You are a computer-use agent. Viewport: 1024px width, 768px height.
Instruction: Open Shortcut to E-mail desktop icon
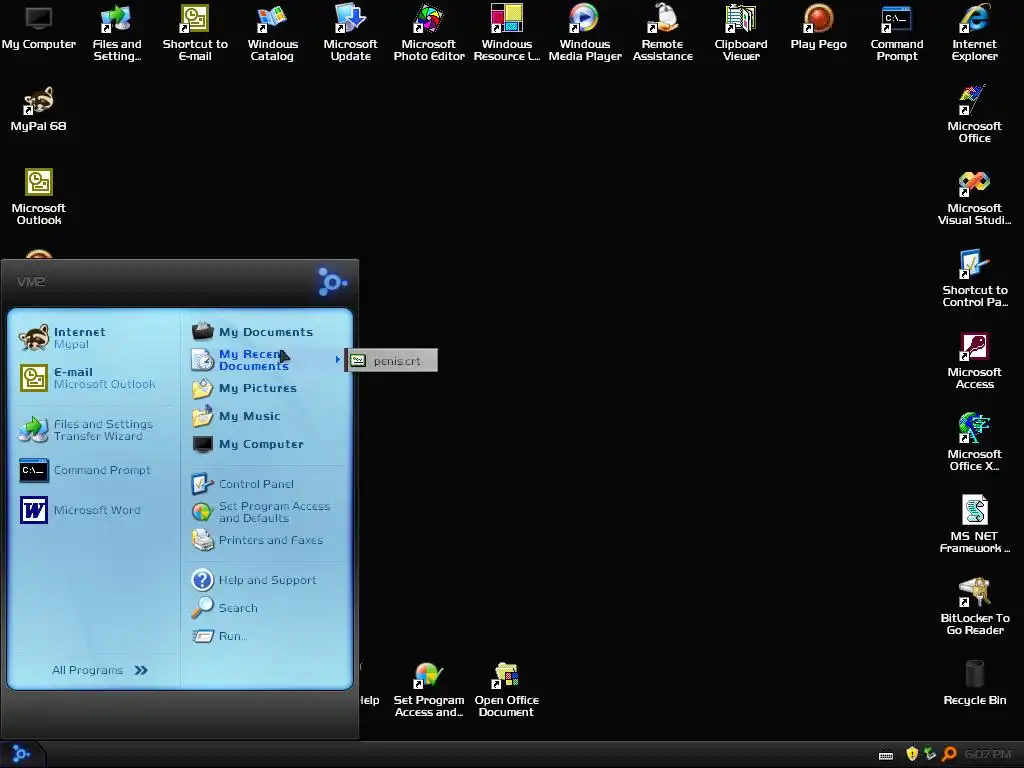195,33
